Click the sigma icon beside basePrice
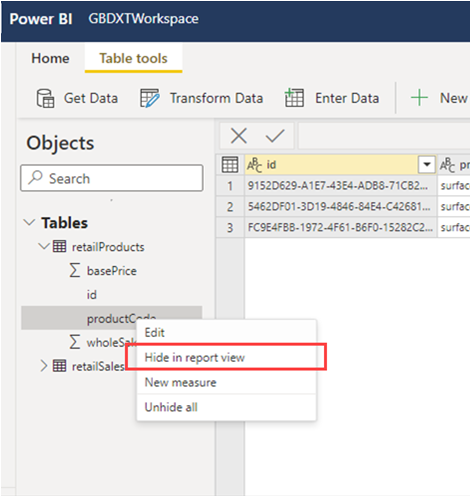 click(x=75, y=270)
